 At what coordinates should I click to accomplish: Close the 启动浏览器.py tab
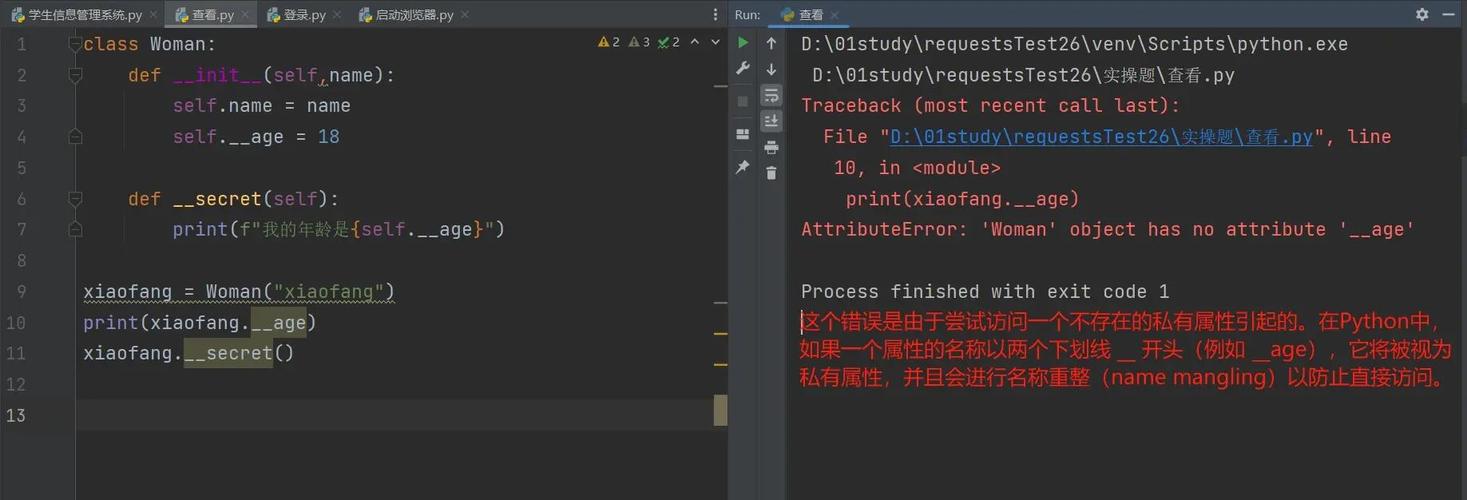(465, 15)
